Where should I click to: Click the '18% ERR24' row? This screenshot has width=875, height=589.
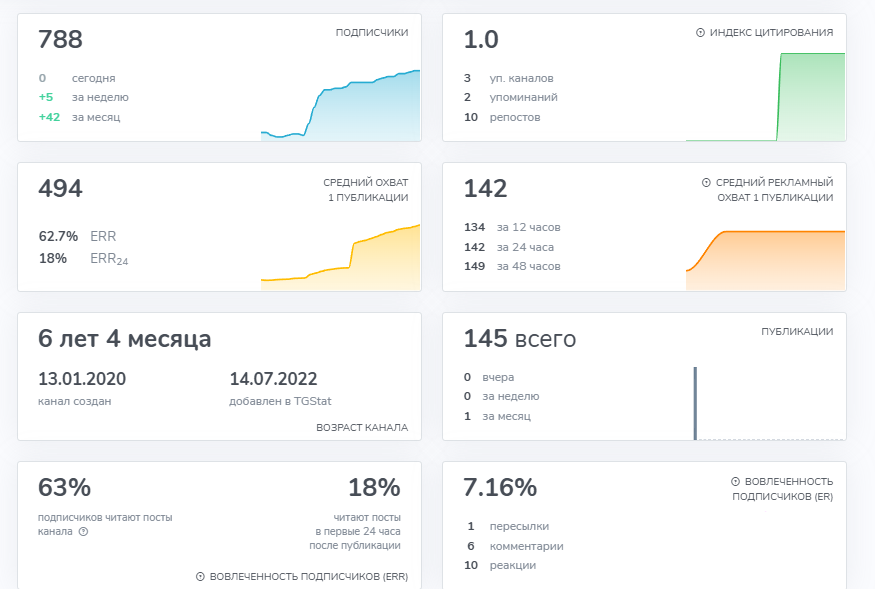pyautogui.click(x=83, y=258)
